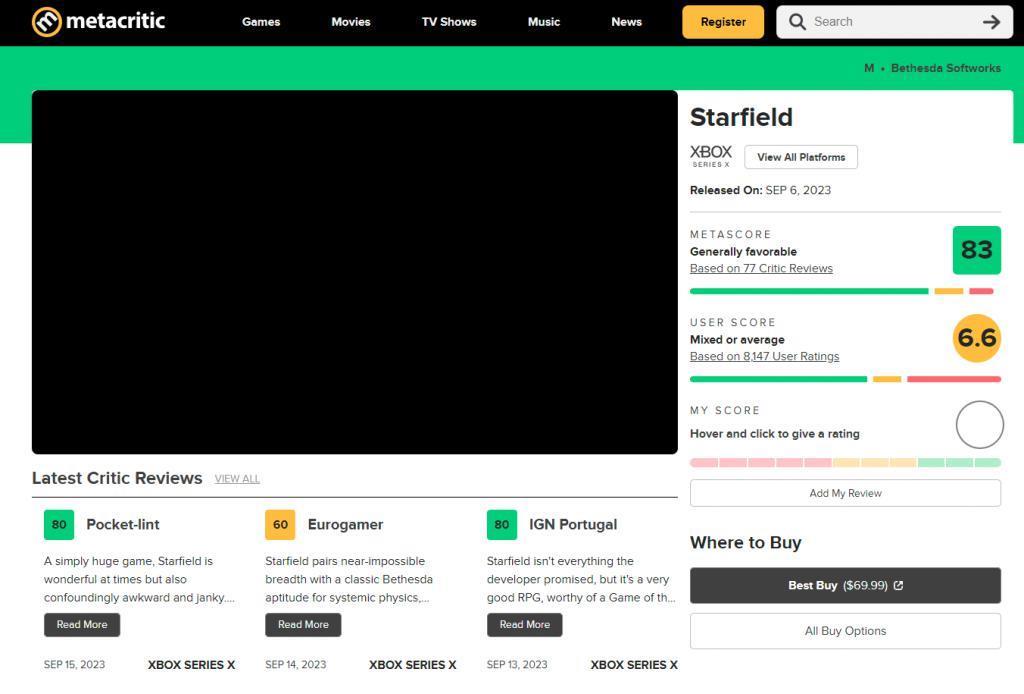Image resolution: width=1024 pixels, height=694 pixels.
Task: Click the 6.6 user score badge
Action: (x=976, y=338)
